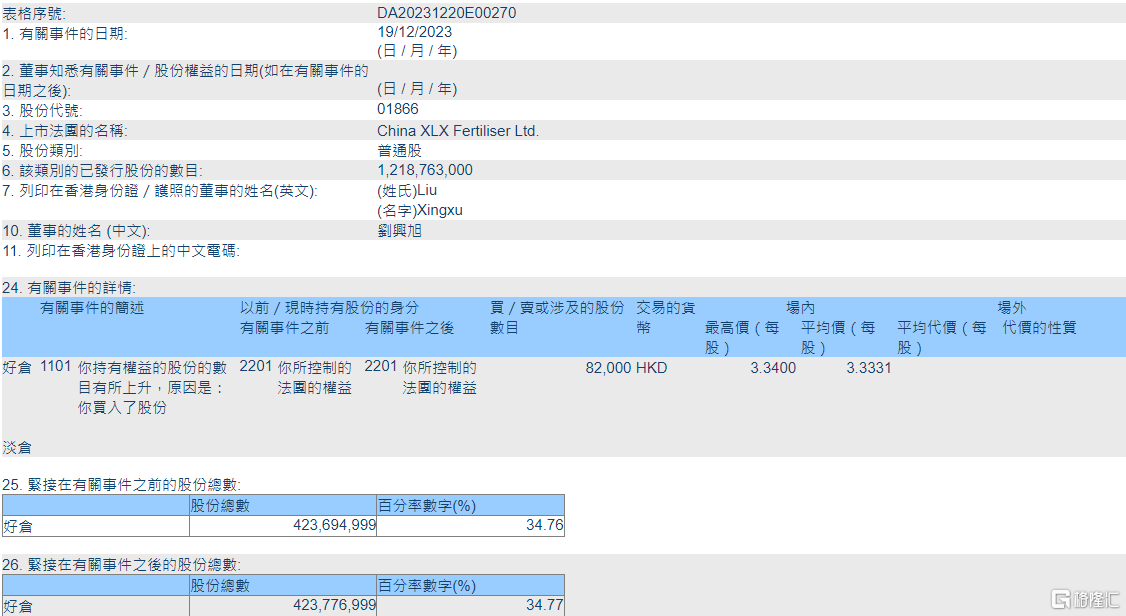
Task: Click the 淡倉 row label
Action: tap(17, 448)
